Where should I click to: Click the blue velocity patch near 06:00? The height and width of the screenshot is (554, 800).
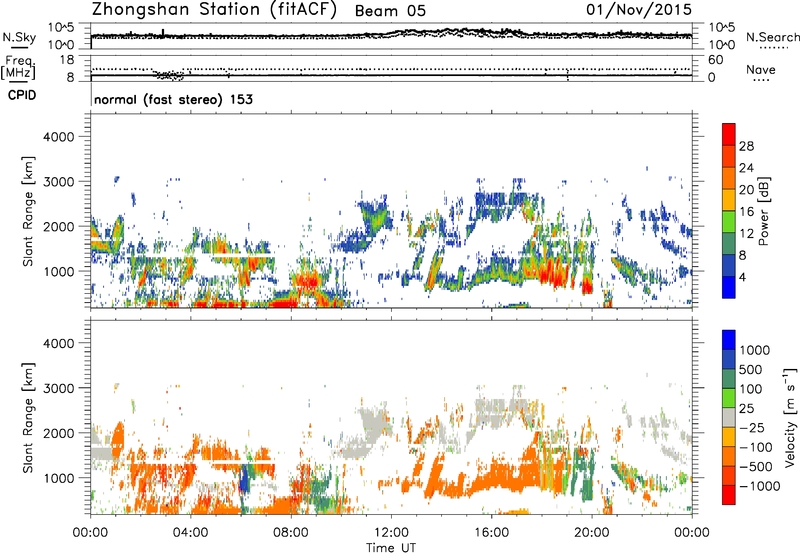(244, 480)
